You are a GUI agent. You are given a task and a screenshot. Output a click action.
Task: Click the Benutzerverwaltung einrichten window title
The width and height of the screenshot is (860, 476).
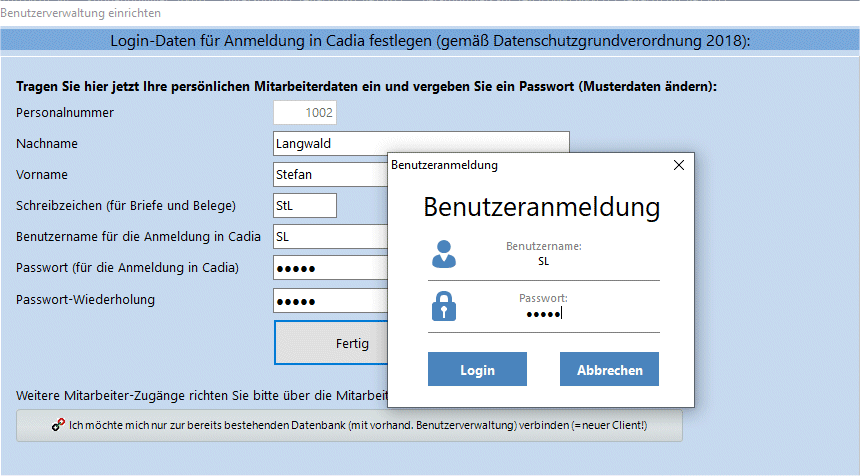pos(81,13)
